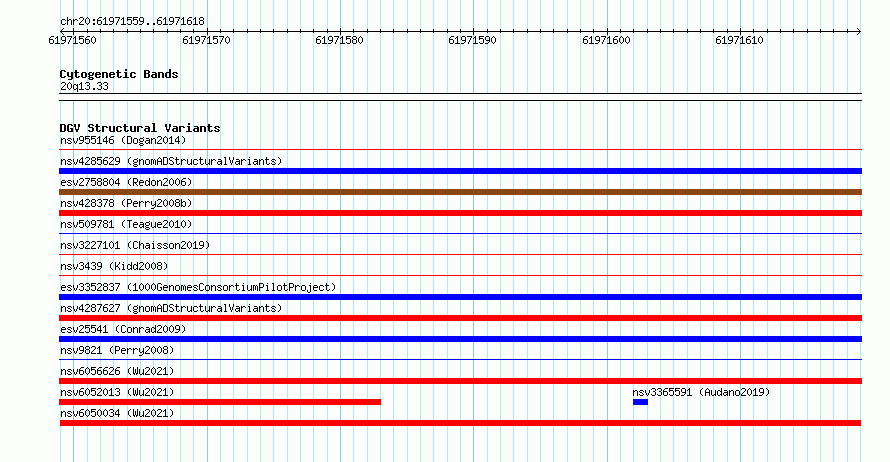890x462 pixels.
Task: Click the blue esv3352837 variant bar
Action: click(x=460, y=297)
